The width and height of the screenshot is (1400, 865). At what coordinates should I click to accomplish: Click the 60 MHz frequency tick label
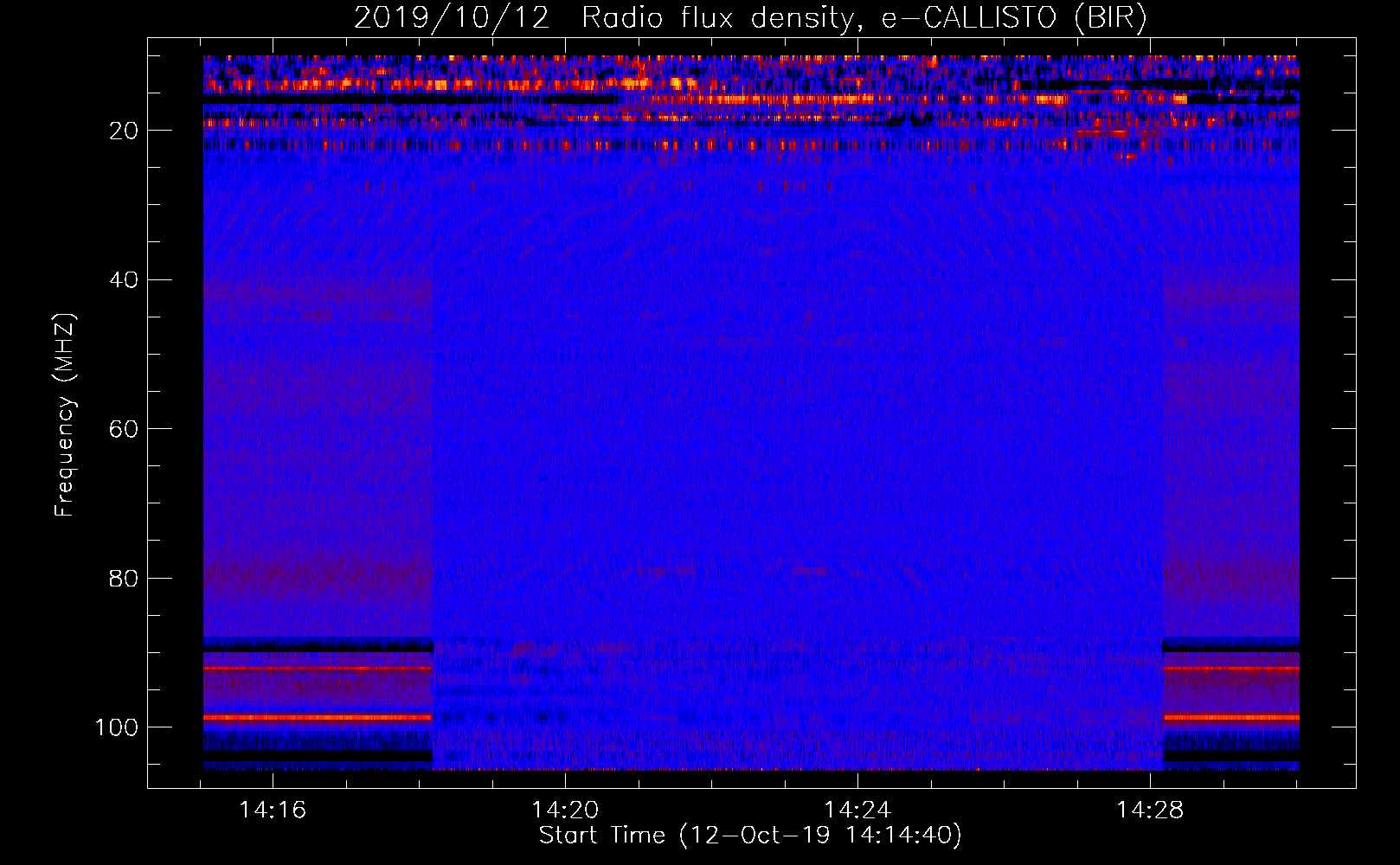pos(125,429)
